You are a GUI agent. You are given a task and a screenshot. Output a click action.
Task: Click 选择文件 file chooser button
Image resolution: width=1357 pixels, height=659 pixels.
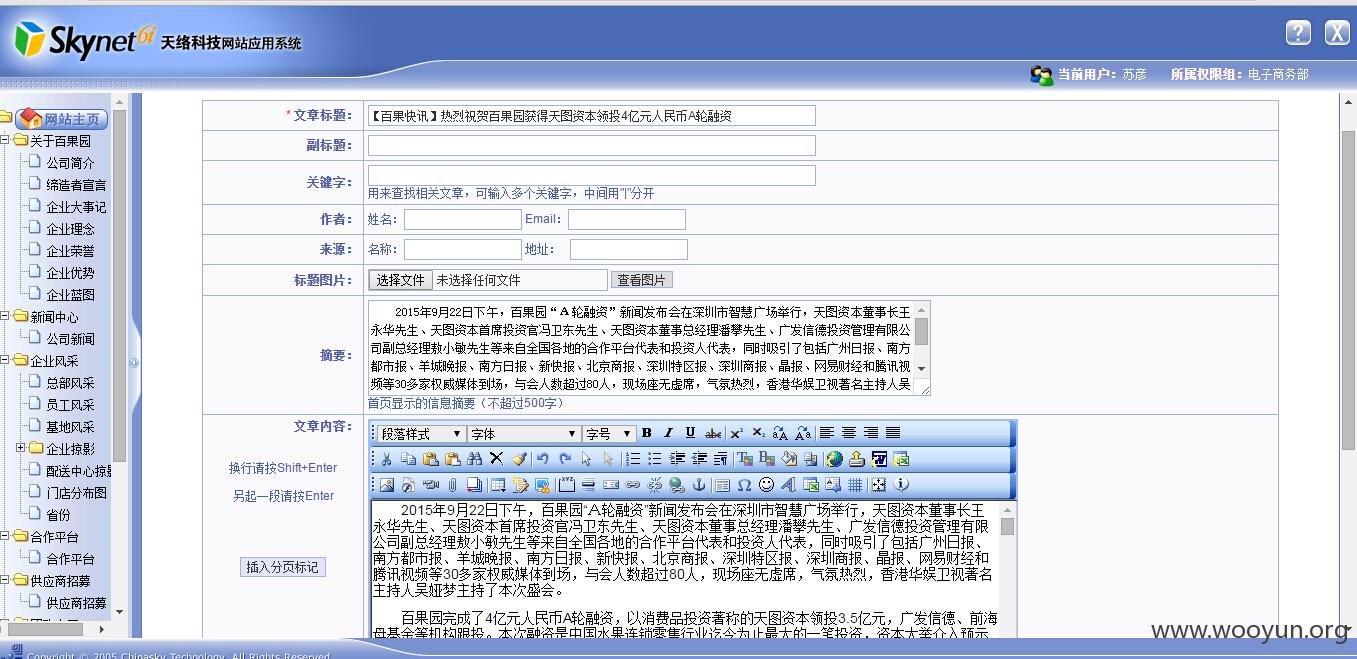[400, 280]
